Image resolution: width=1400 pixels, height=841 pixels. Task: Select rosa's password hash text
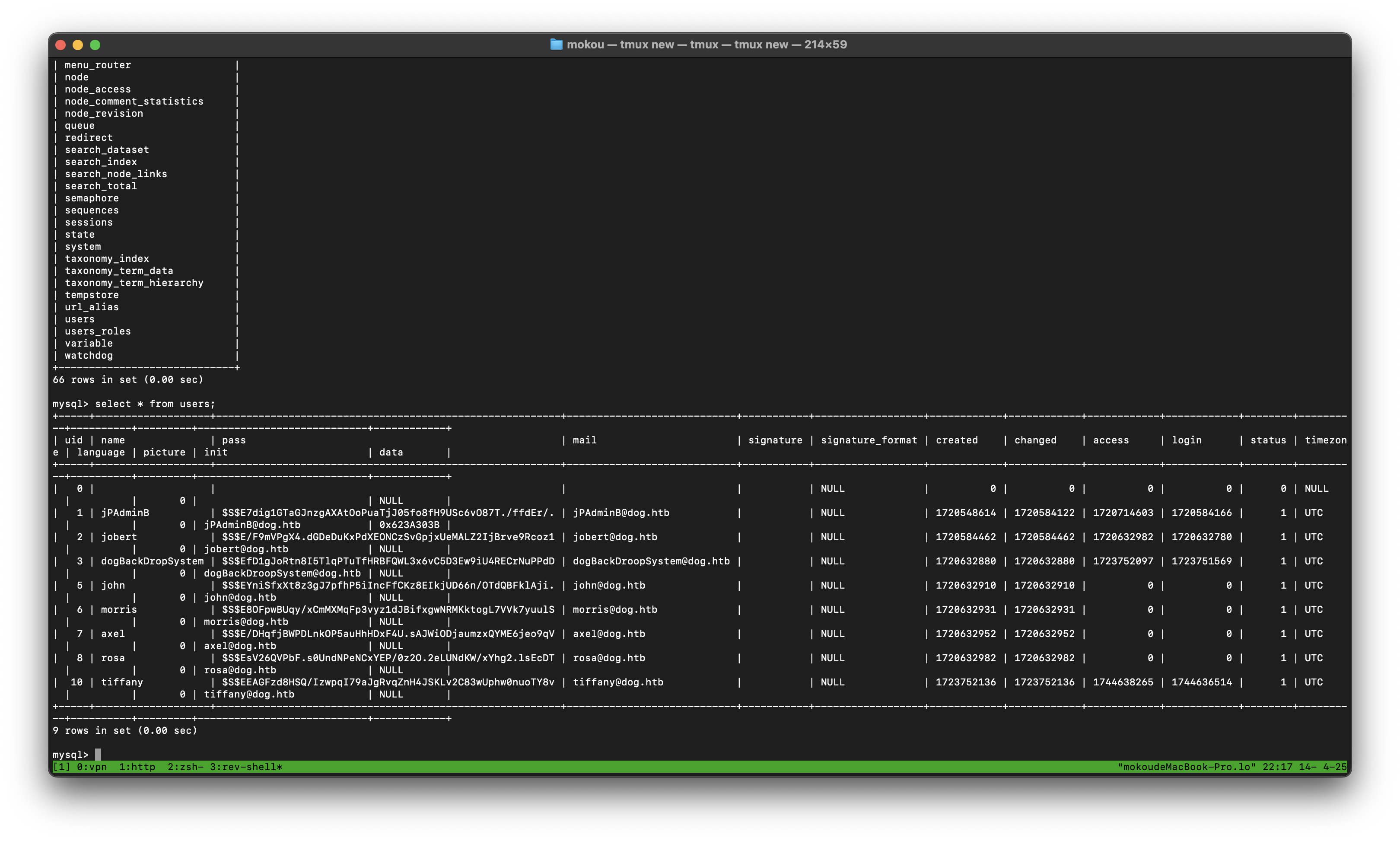(x=388, y=658)
